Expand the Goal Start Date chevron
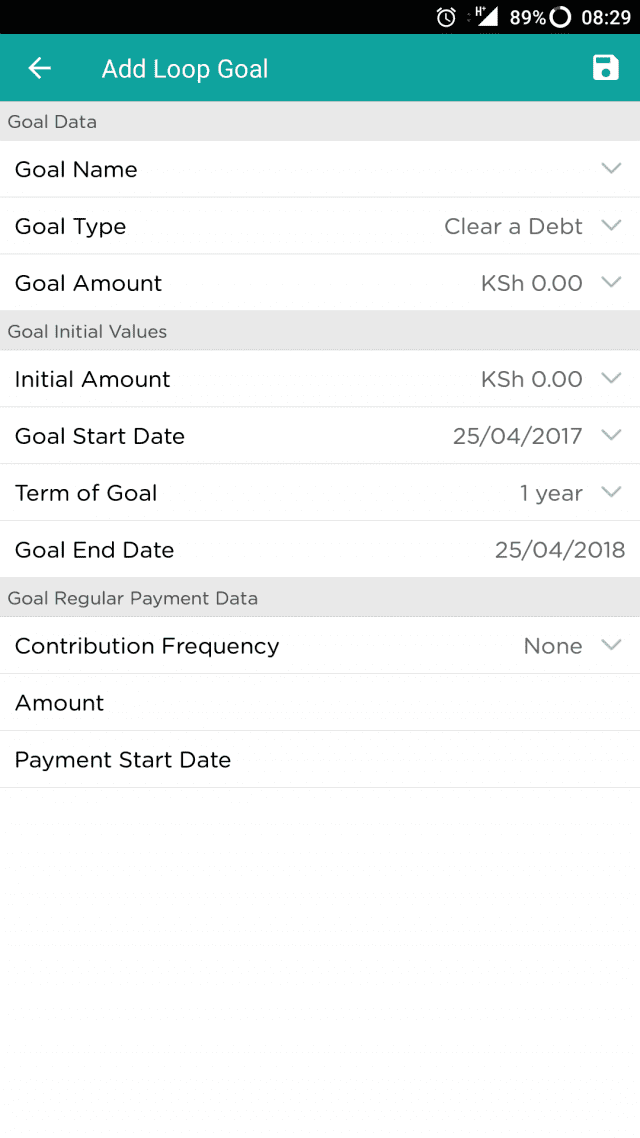 point(611,435)
